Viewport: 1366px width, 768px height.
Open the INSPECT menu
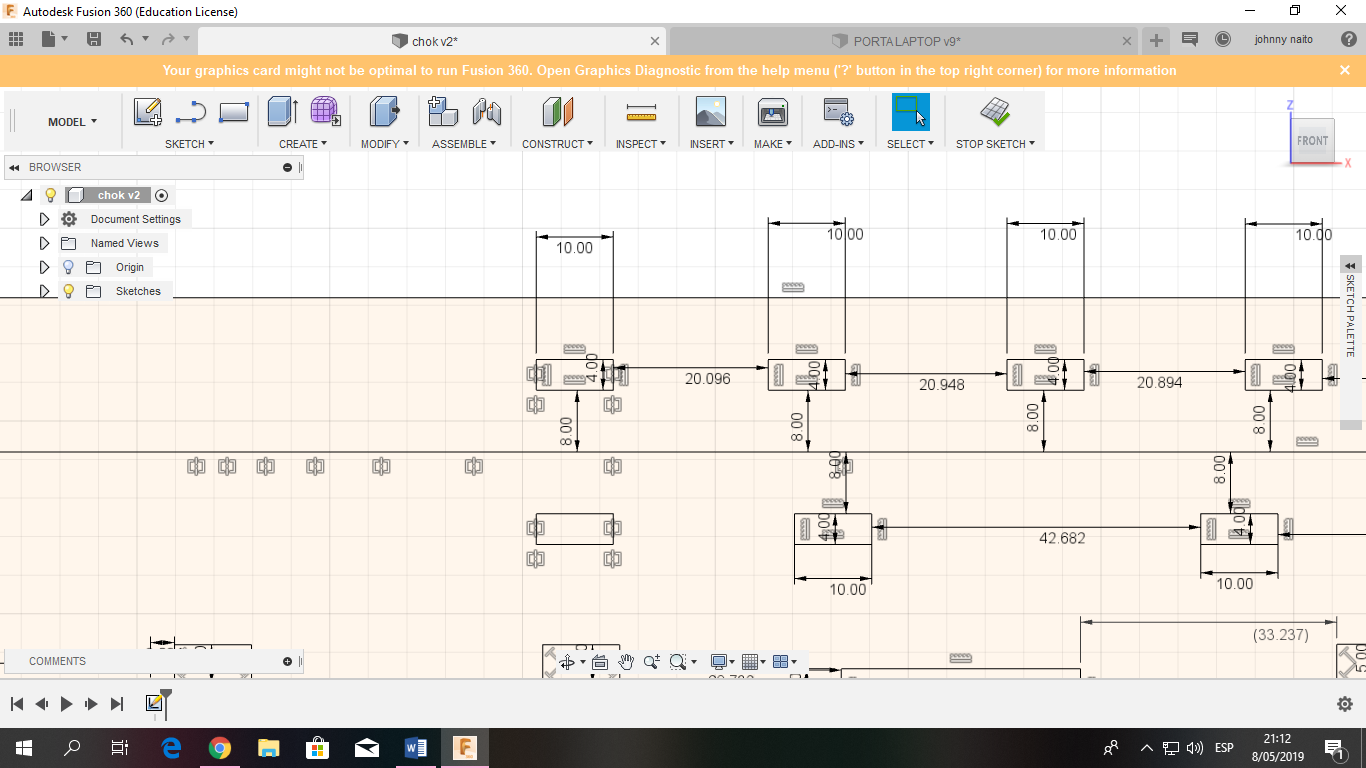coord(641,144)
